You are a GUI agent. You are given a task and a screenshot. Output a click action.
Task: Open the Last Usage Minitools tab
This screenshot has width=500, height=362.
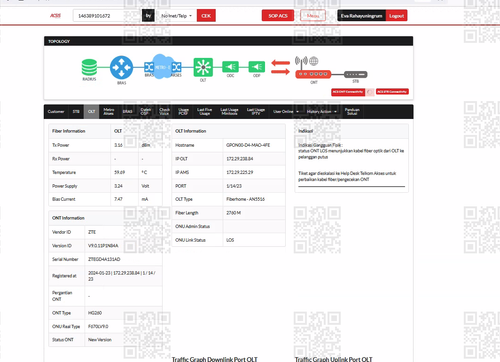tap(229, 112)
